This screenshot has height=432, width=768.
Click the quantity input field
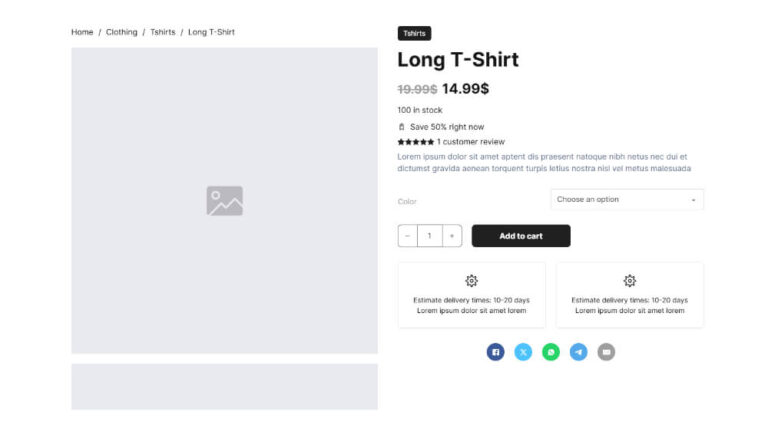coord(430,236)
